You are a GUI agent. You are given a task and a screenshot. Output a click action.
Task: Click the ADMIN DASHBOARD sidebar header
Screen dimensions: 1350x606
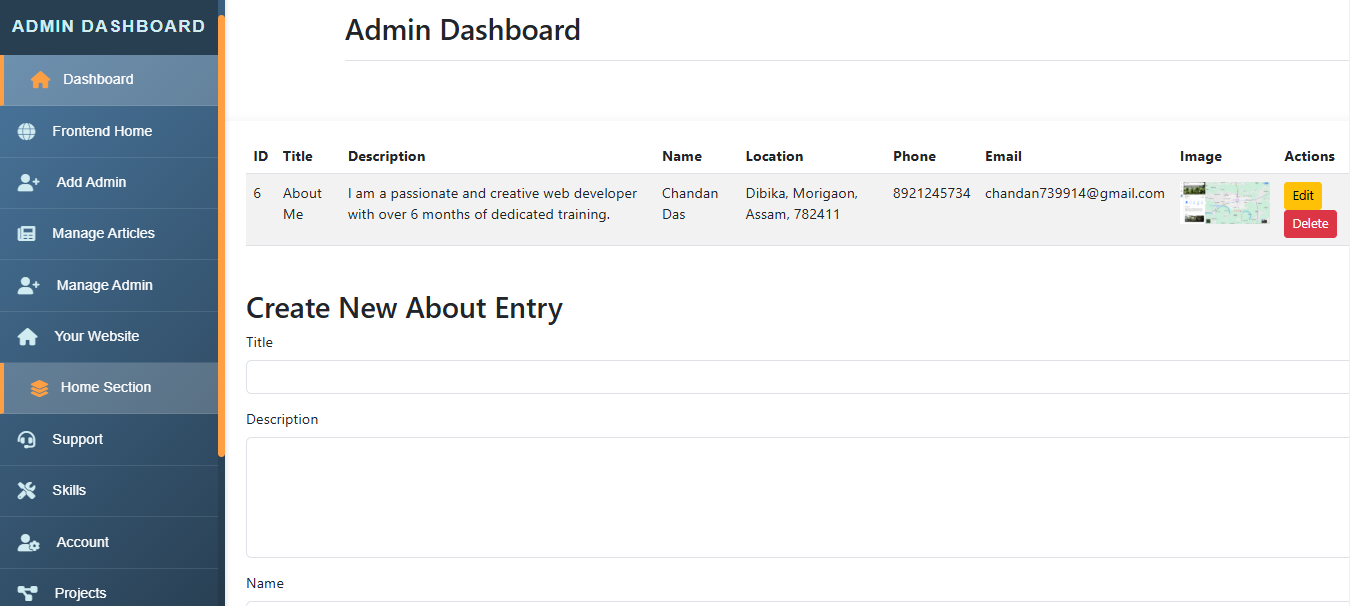tap(109, 27)
